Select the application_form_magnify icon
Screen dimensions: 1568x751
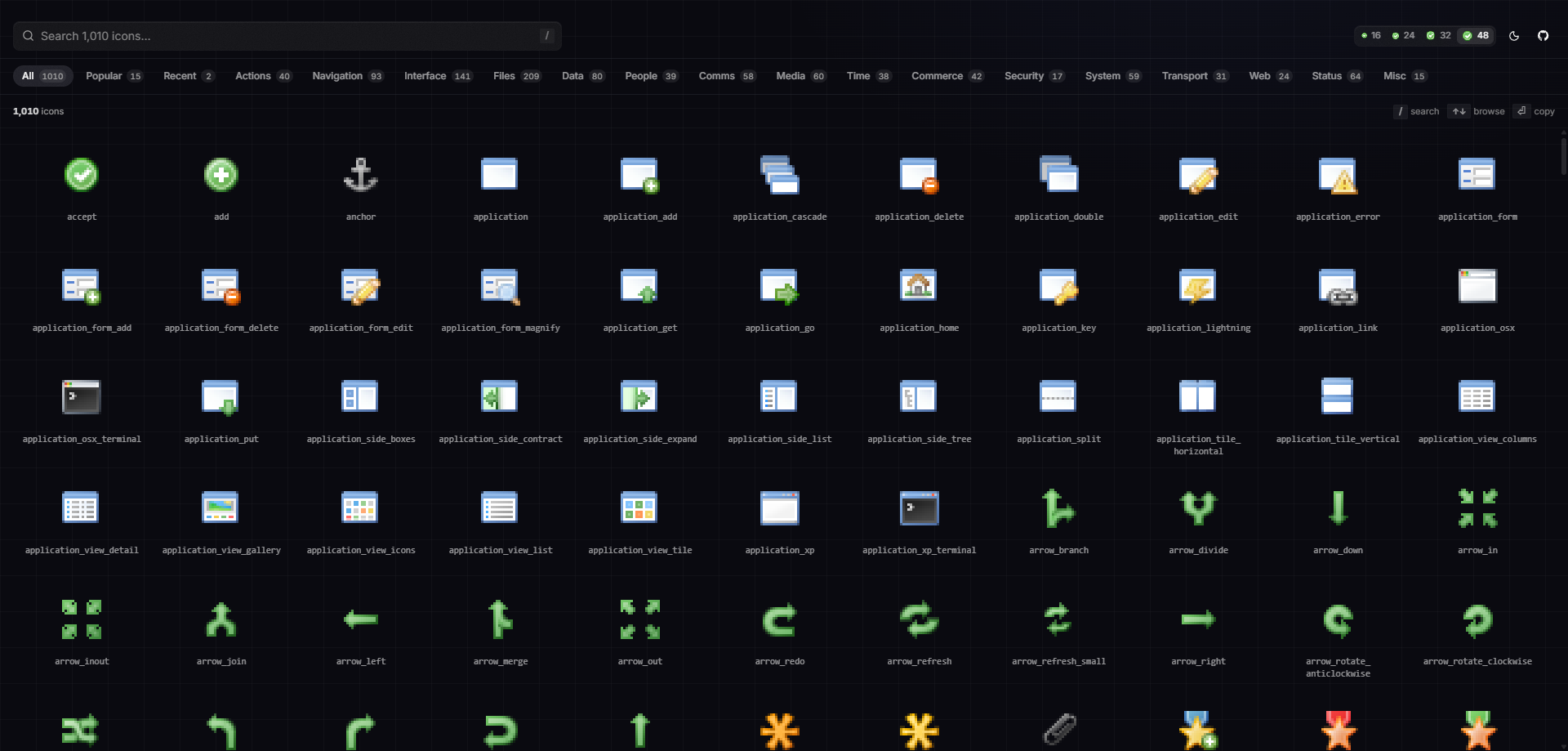(x=501, y=286)
